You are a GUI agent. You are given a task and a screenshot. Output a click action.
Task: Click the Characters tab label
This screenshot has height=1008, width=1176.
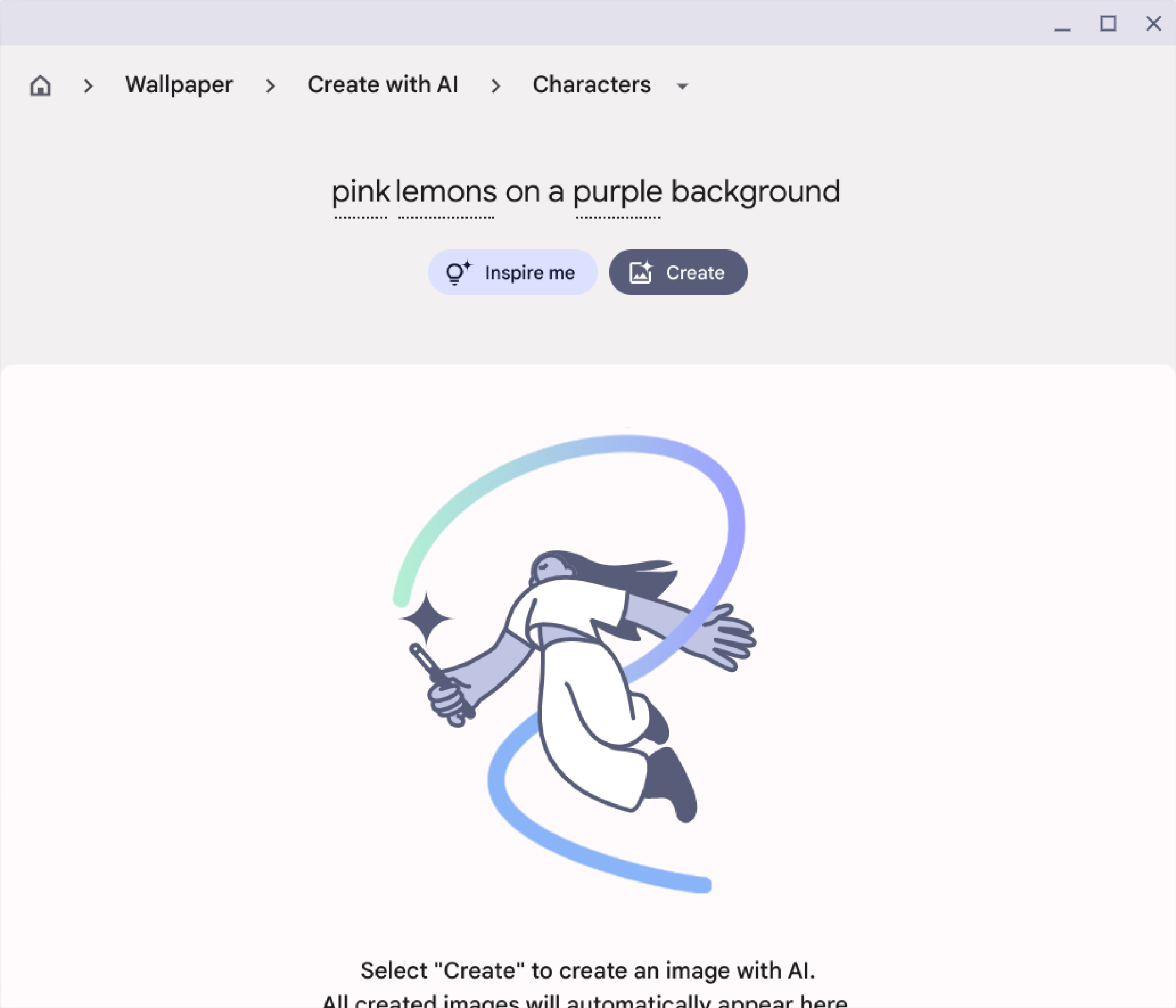click(591, 84)
